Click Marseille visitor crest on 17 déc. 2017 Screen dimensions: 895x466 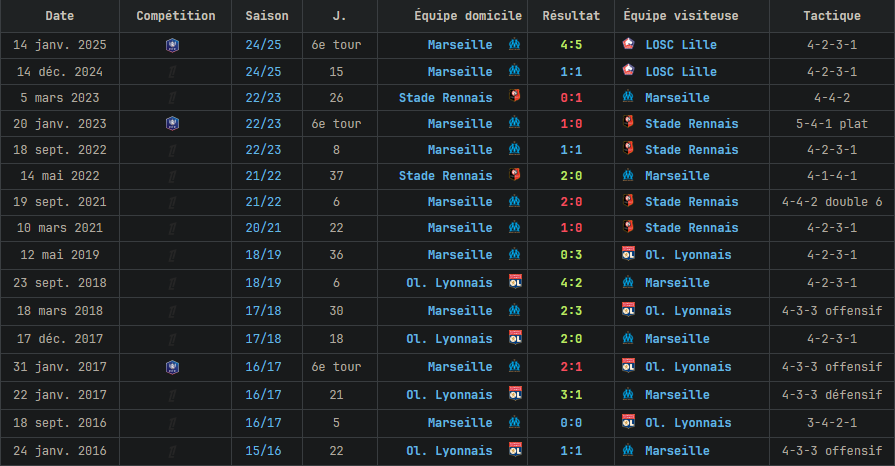click(628, 338)
